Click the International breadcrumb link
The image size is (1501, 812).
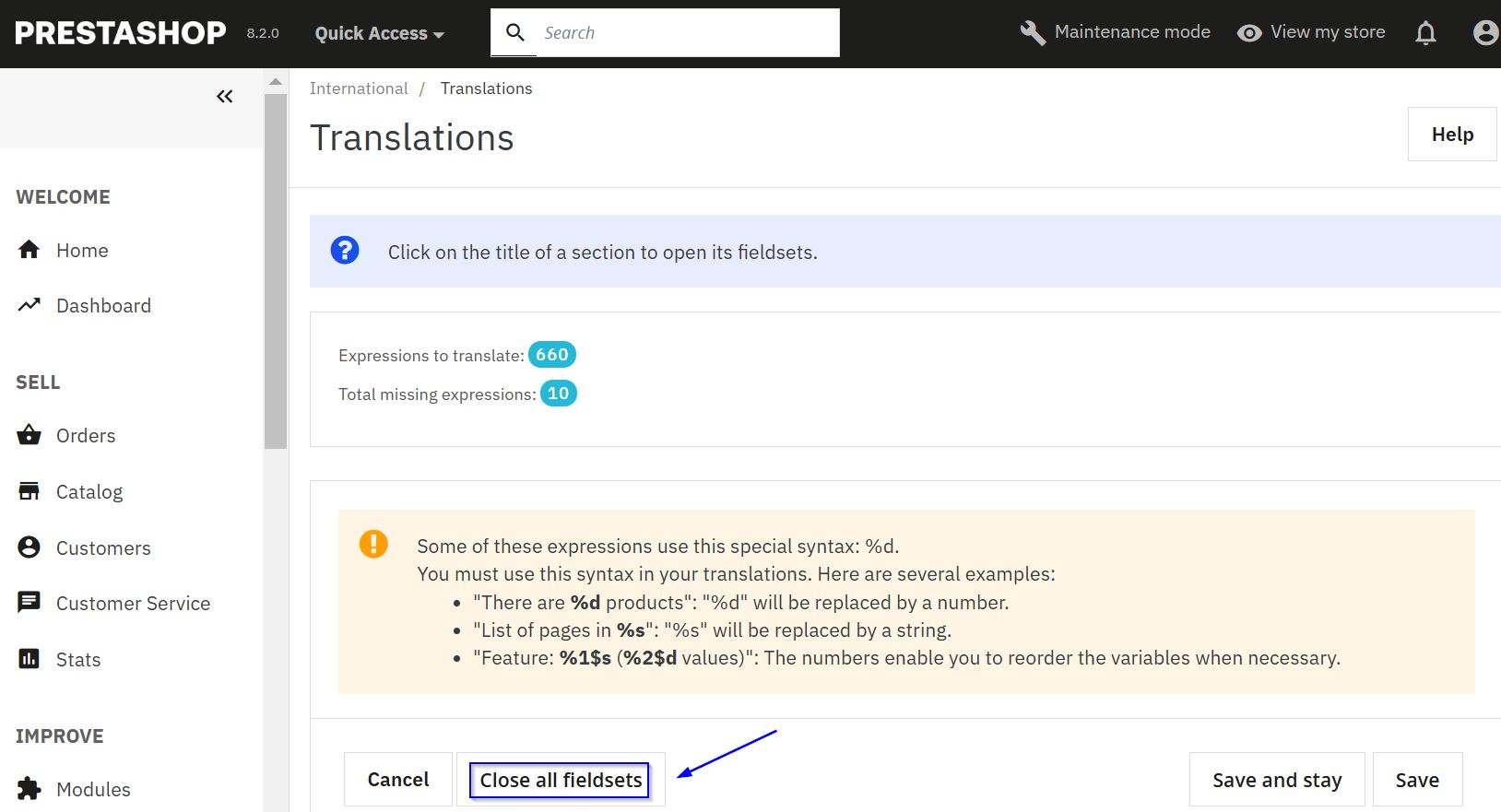[x=359, y=88]
